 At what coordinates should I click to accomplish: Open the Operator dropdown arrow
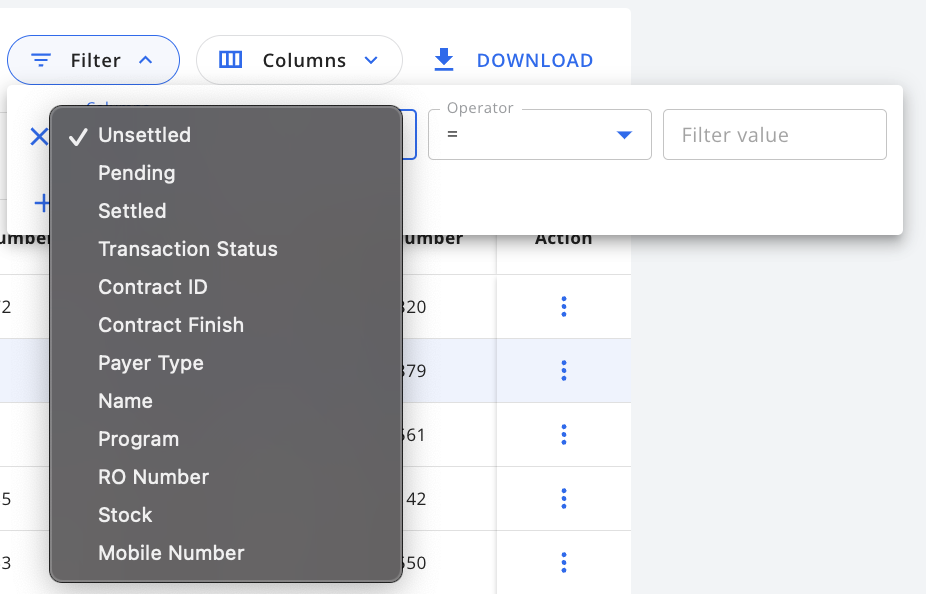[x=623, y=134]
